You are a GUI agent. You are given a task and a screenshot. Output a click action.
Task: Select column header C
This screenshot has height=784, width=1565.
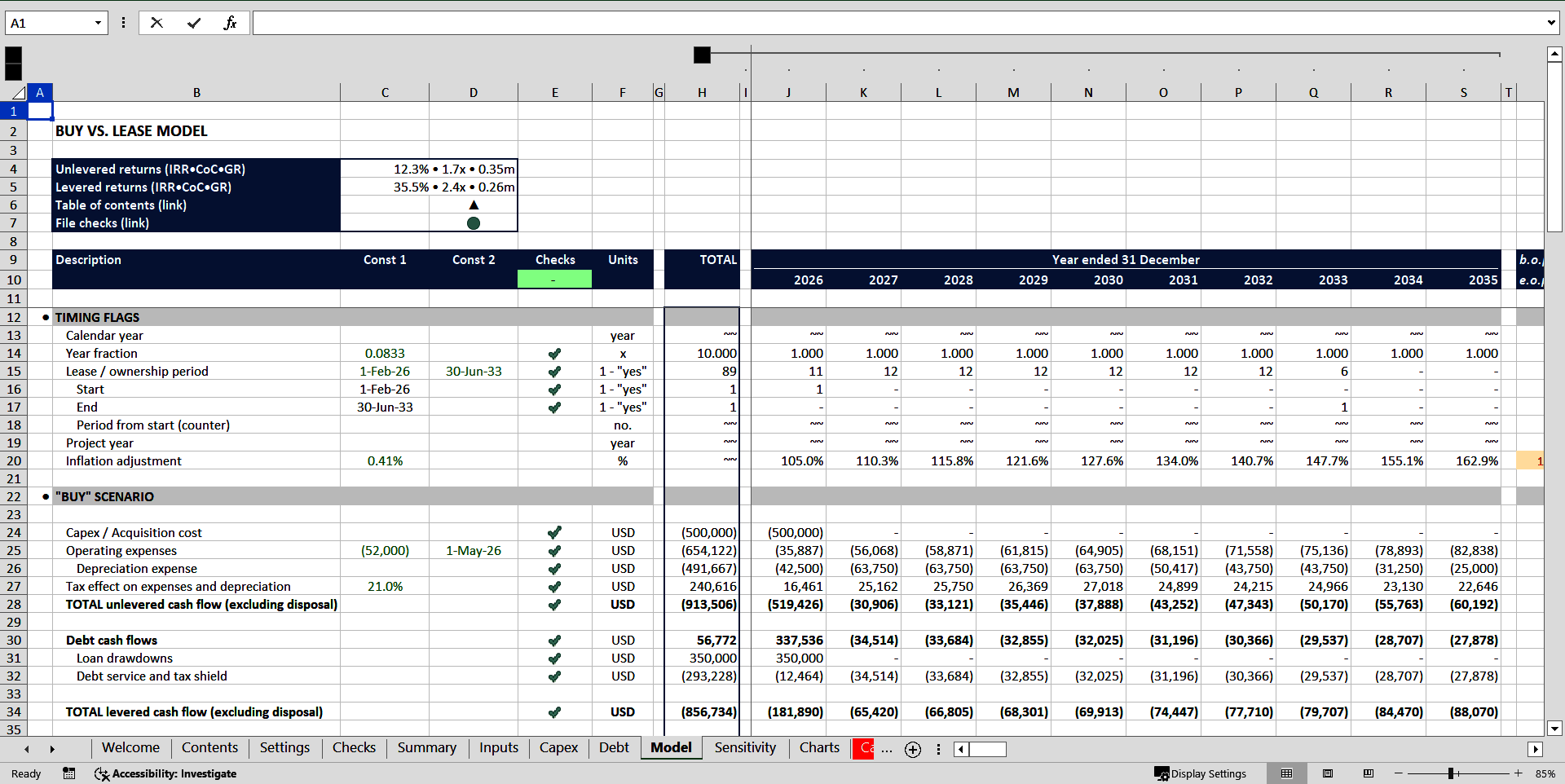pos(385,93)
